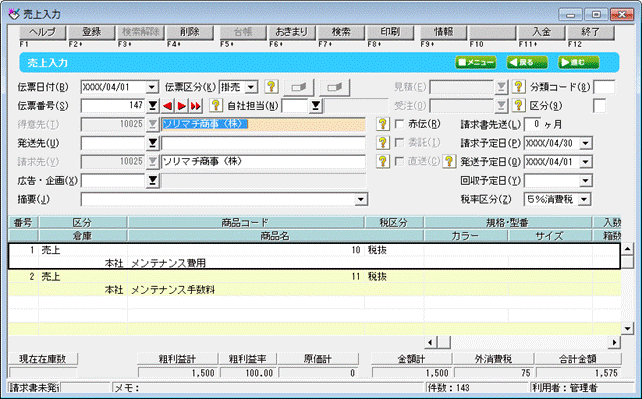Click 商品コード column header

[246, 223]
